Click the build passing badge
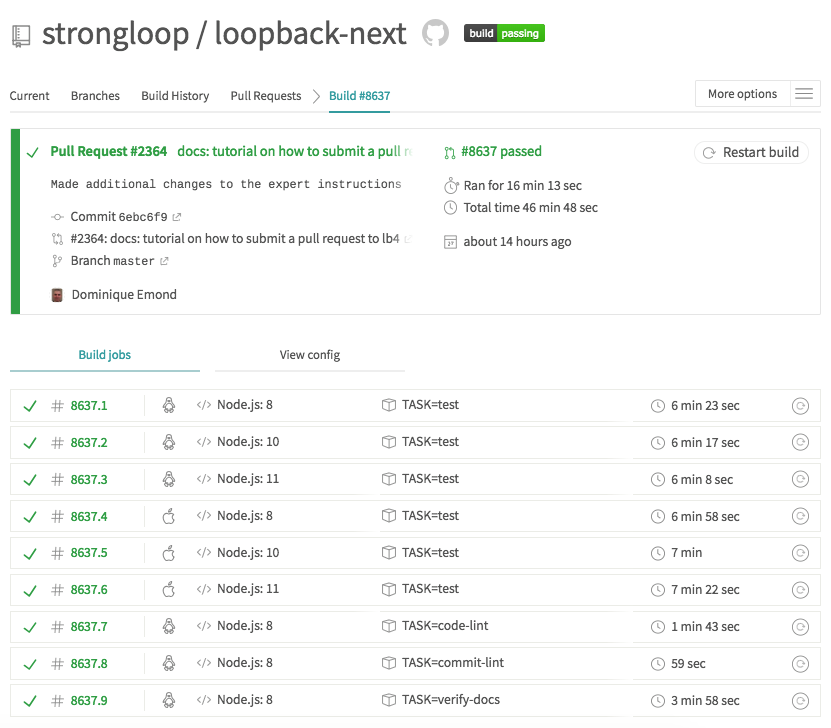 (x=504, y=33)
